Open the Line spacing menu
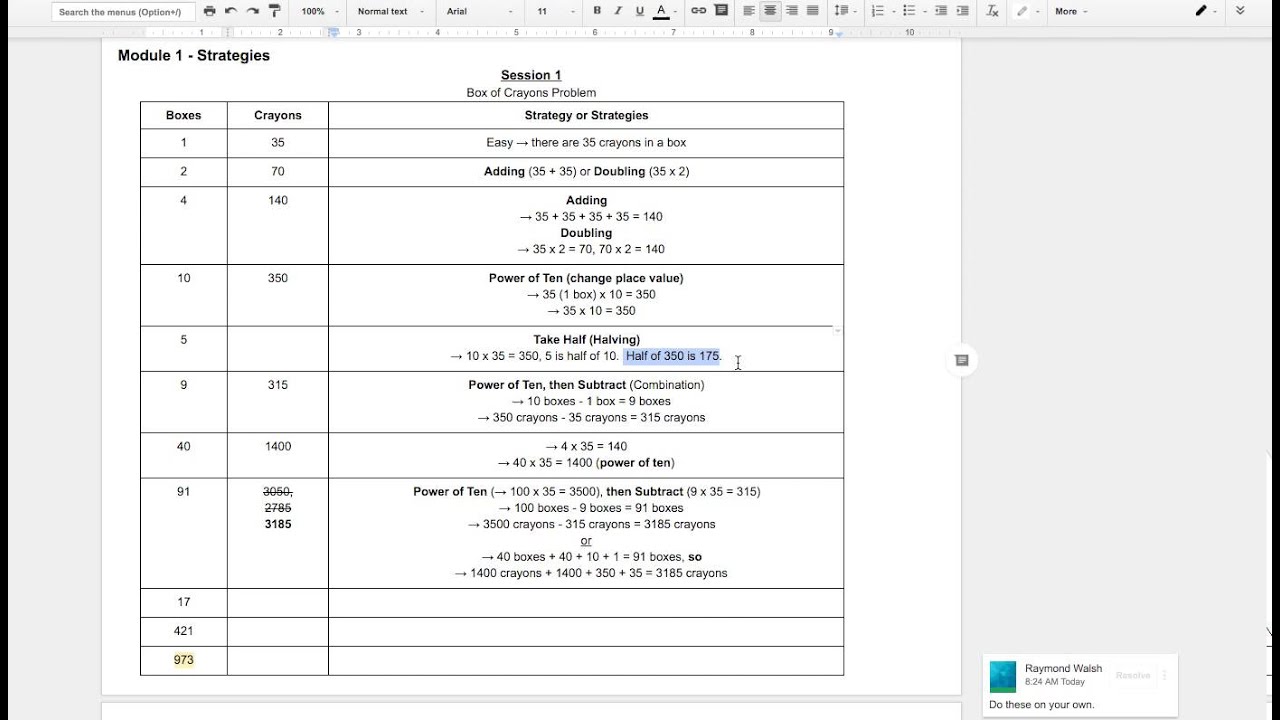 tap(844, 11)
